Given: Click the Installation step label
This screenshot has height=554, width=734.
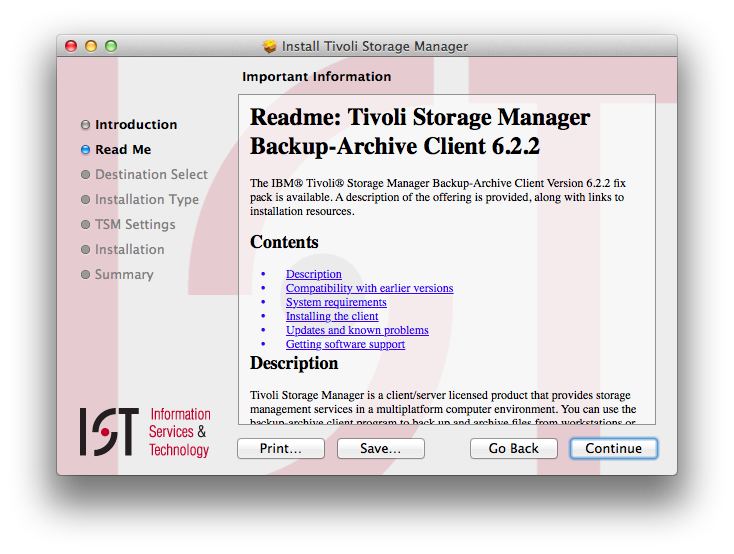Looking at the screenshot, I should point(130,249).
